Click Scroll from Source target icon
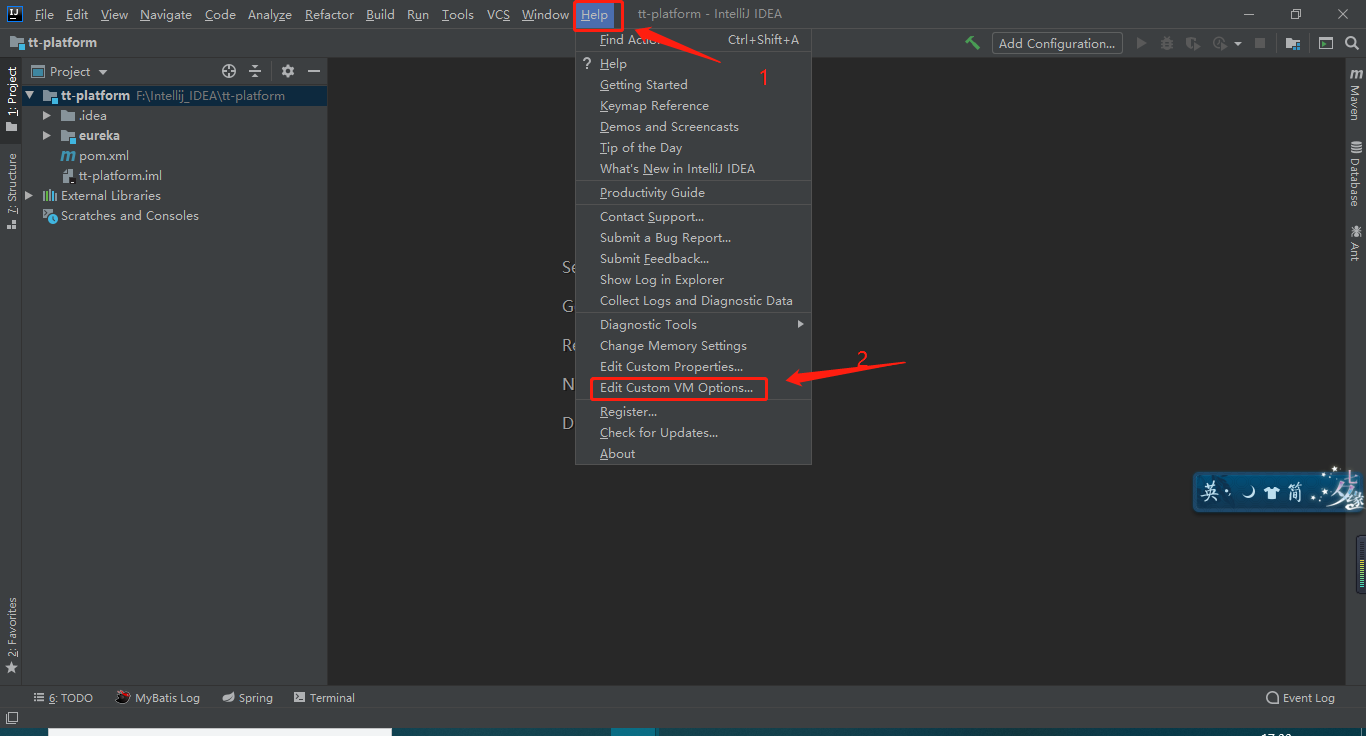Viewport: 1366px width, 736px height. [229, 71]
